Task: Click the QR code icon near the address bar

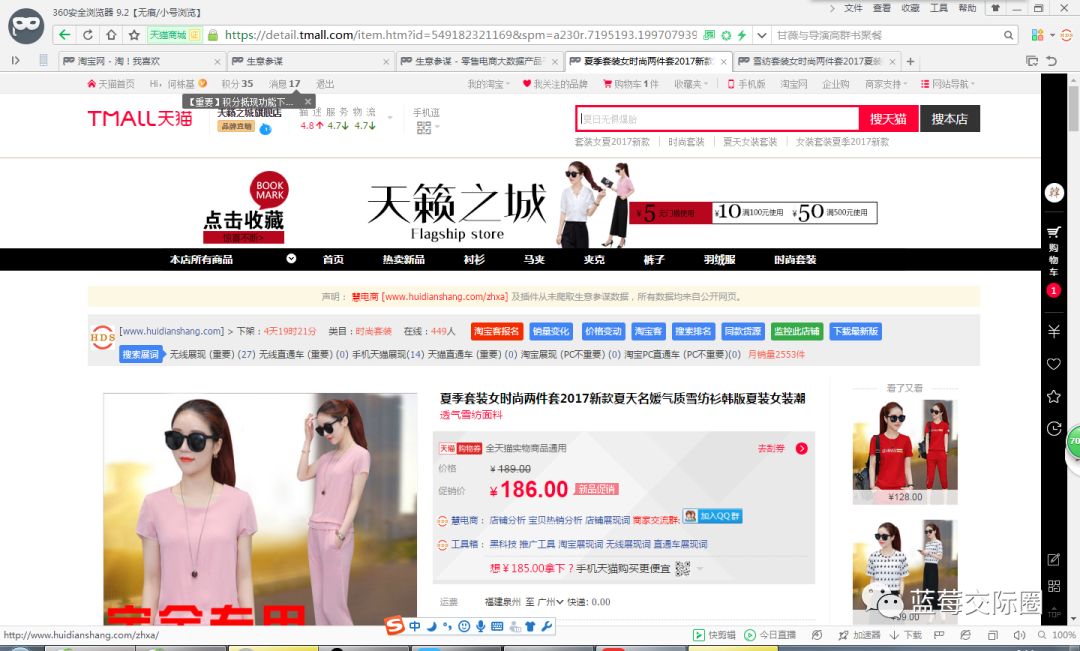Action: pyautogui.click(x=707, y=33)
